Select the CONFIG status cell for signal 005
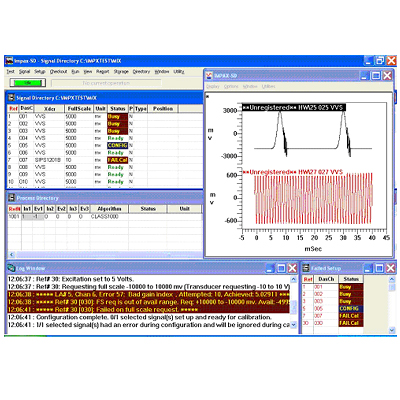400x400 pixels. coord(117,145)
